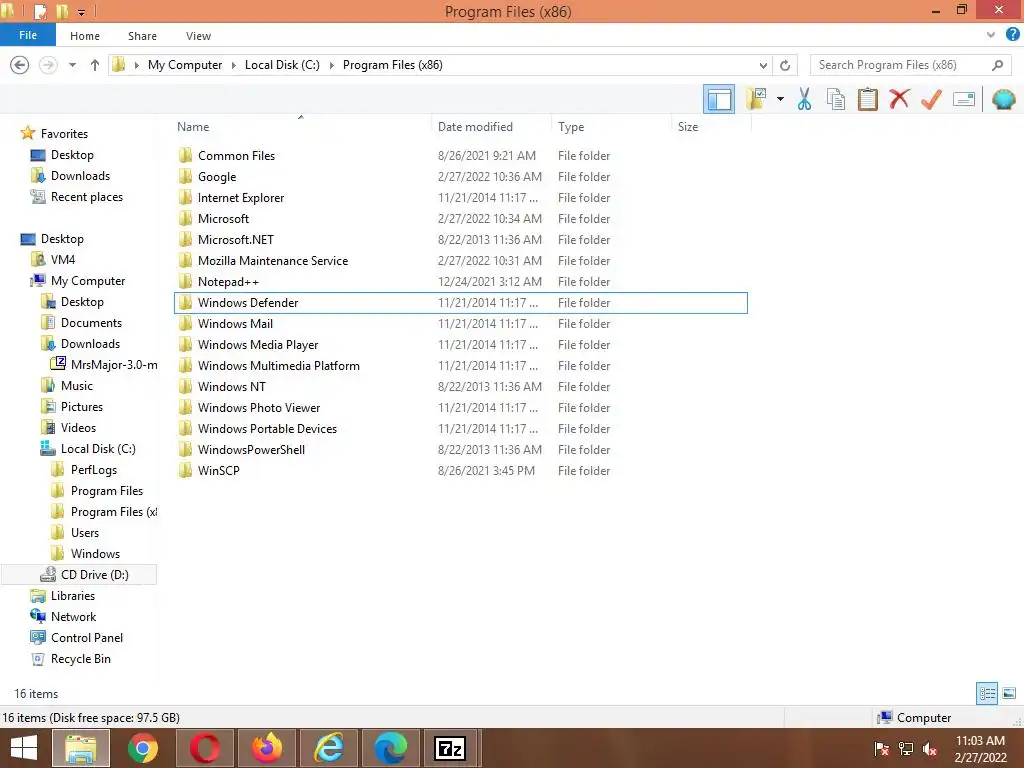Open dropdown arrow beside folder options icon
Screen dimensions: 1024x768
point(780,99)
